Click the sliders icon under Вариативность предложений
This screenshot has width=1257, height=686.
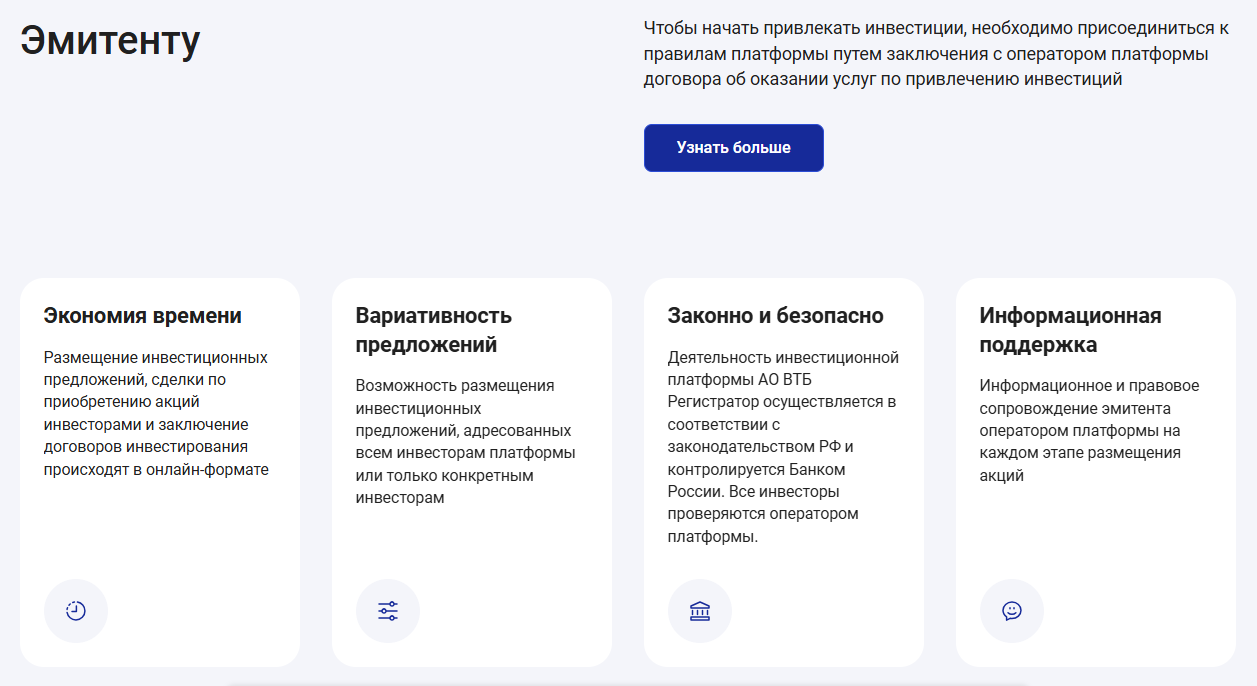(x=388, y=611)
